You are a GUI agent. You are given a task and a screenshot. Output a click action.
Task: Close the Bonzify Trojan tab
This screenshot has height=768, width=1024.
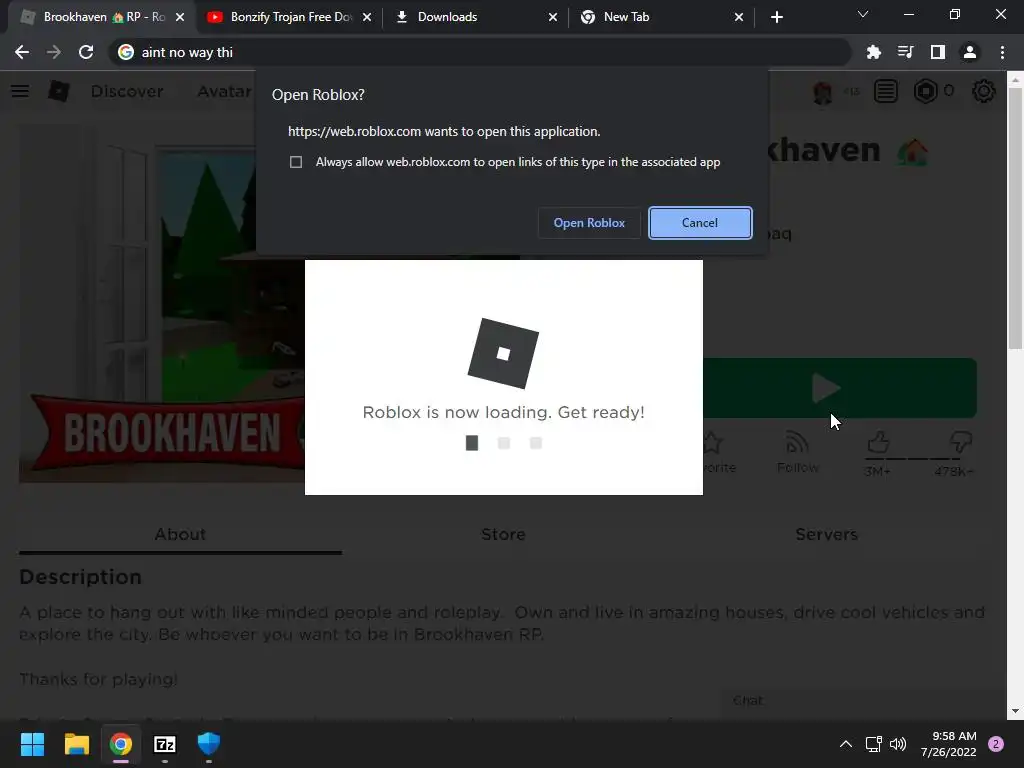367,17
